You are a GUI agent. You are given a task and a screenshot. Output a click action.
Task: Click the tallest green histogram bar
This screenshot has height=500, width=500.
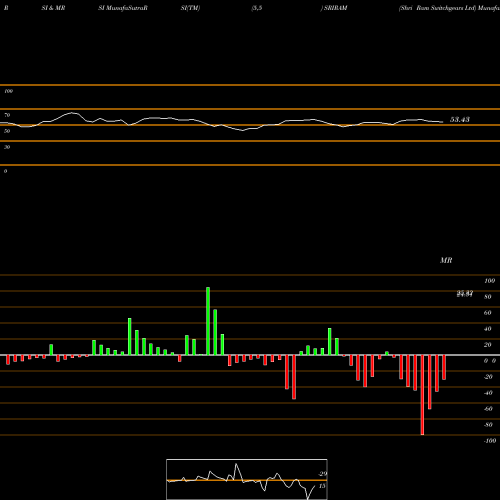click(208, 321)
